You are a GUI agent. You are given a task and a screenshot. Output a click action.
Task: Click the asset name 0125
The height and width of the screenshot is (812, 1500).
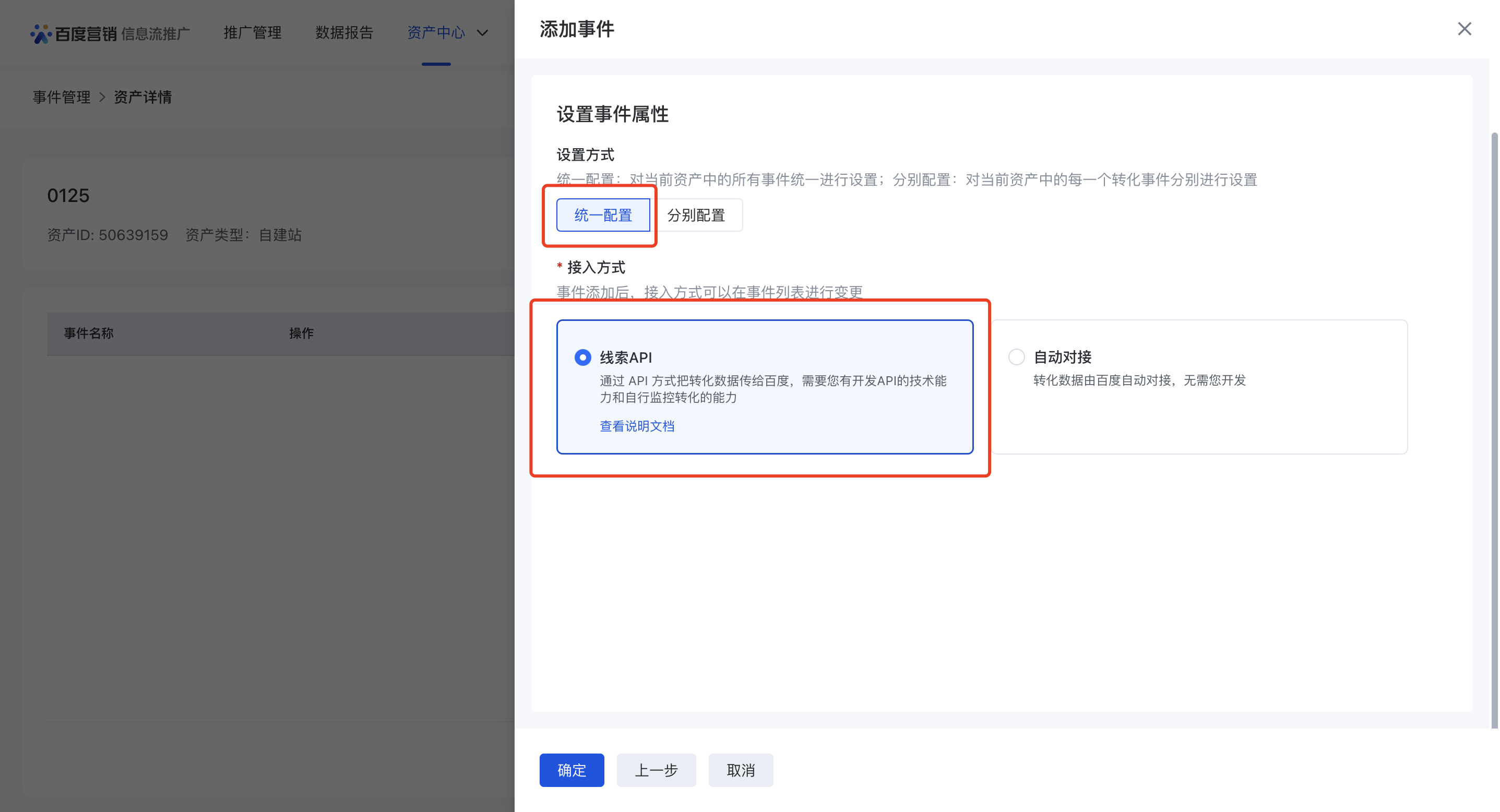click(x=68, y=196)
